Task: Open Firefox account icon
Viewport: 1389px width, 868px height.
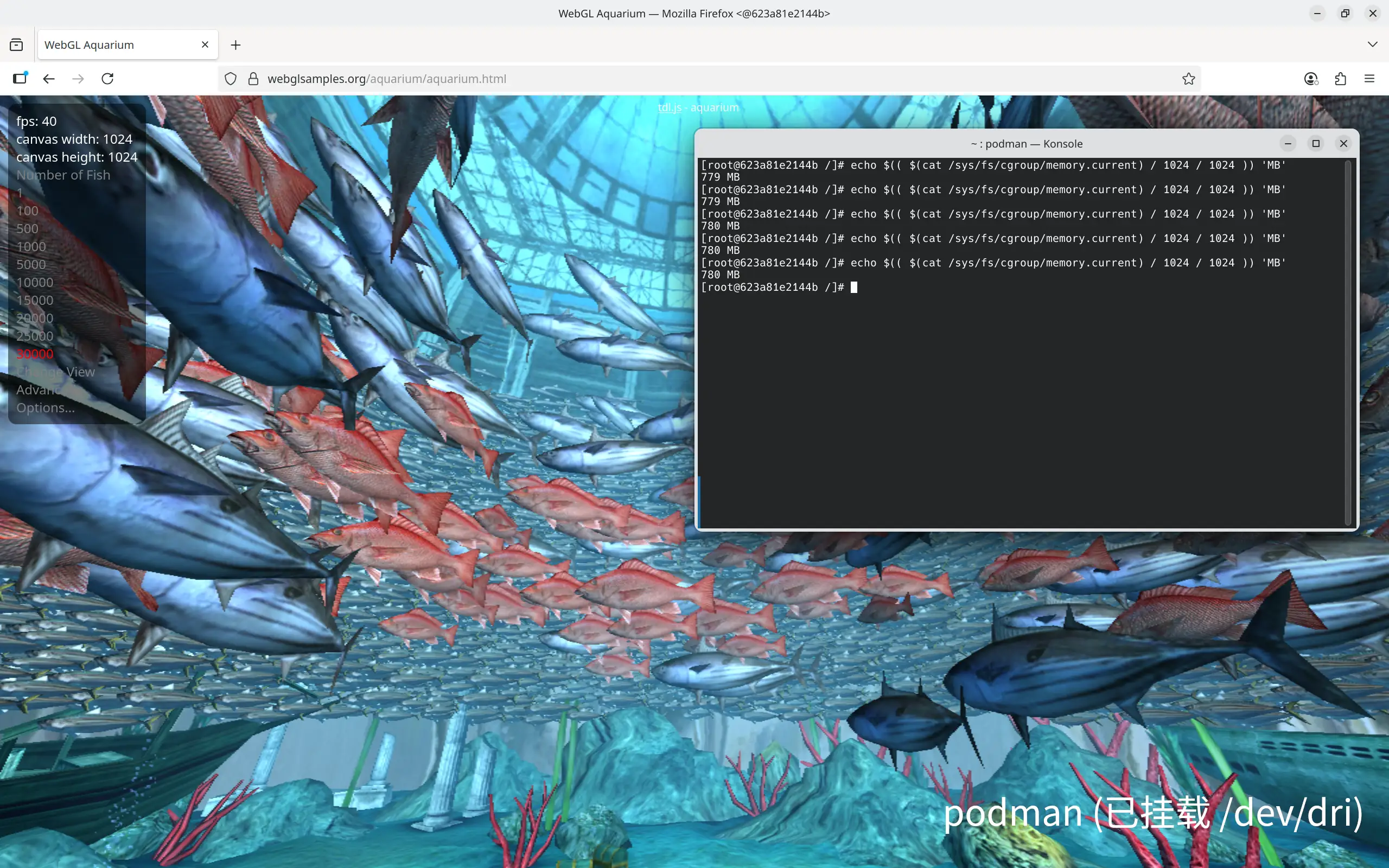Action: click(x=1310, y=79)
